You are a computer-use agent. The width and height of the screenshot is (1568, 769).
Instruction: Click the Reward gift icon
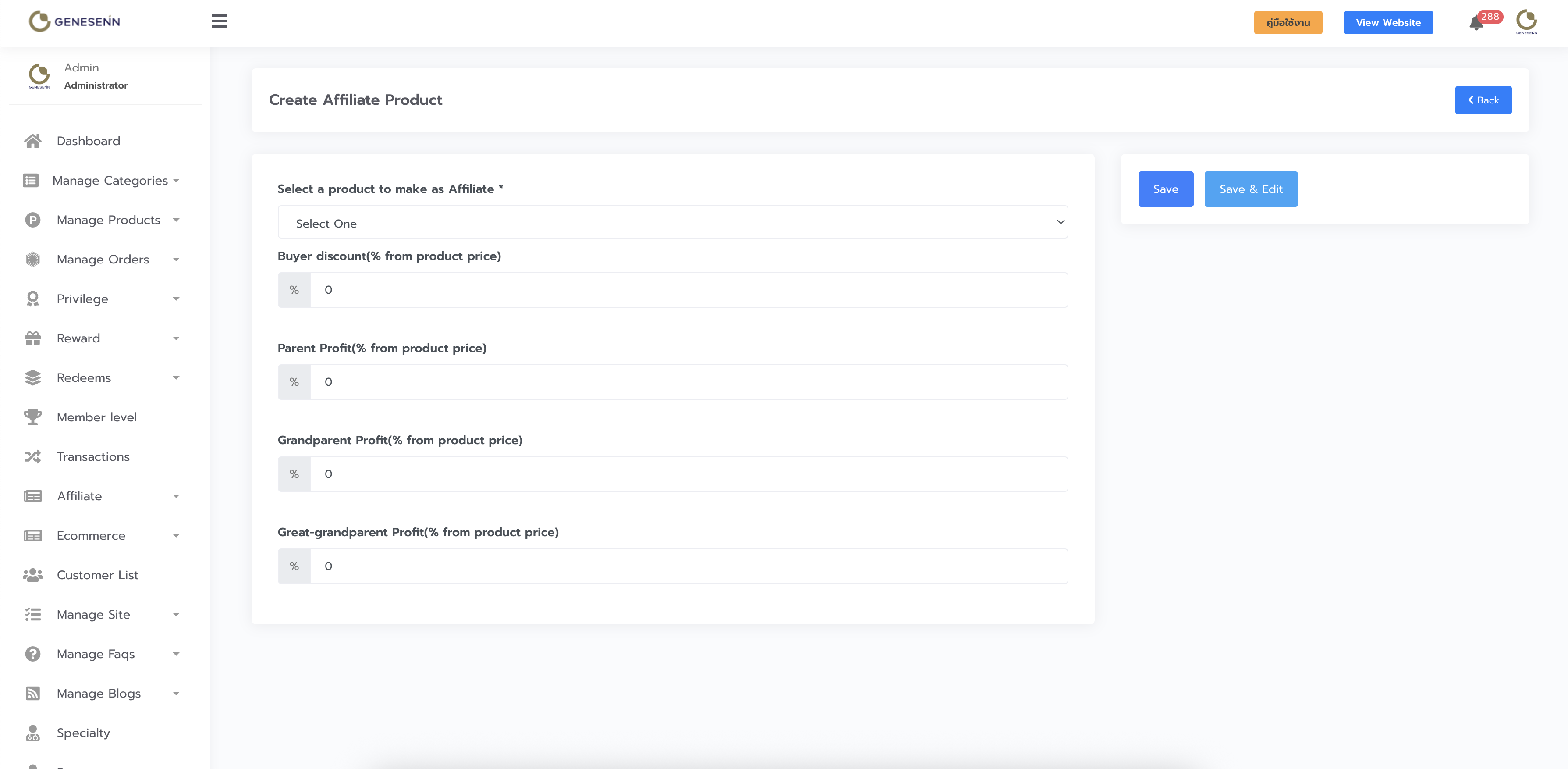(x=33, y=338)
